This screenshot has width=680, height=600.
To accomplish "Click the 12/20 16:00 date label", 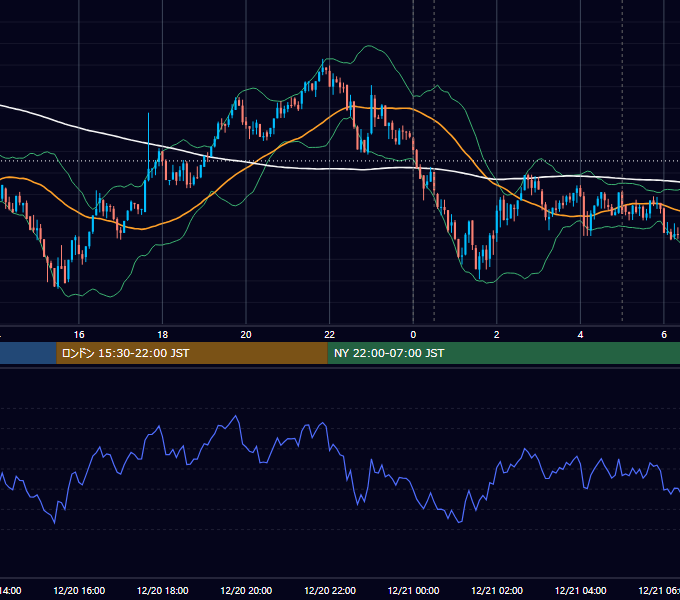I will pos(79,590).
